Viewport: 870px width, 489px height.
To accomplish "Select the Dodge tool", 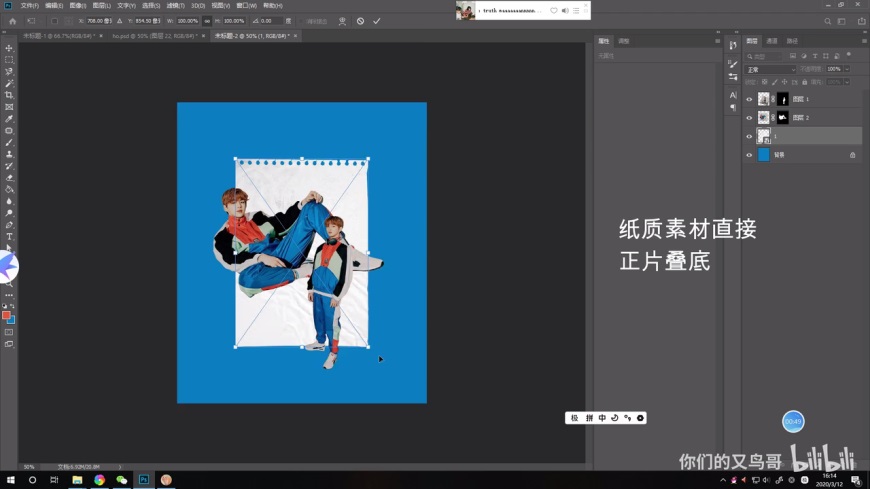I will pyautogui.click(x=9, y=213).
